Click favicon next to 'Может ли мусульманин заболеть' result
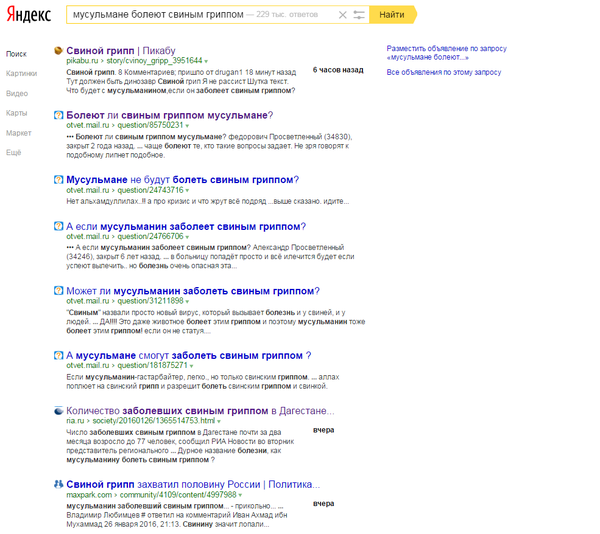 point(59,290)
